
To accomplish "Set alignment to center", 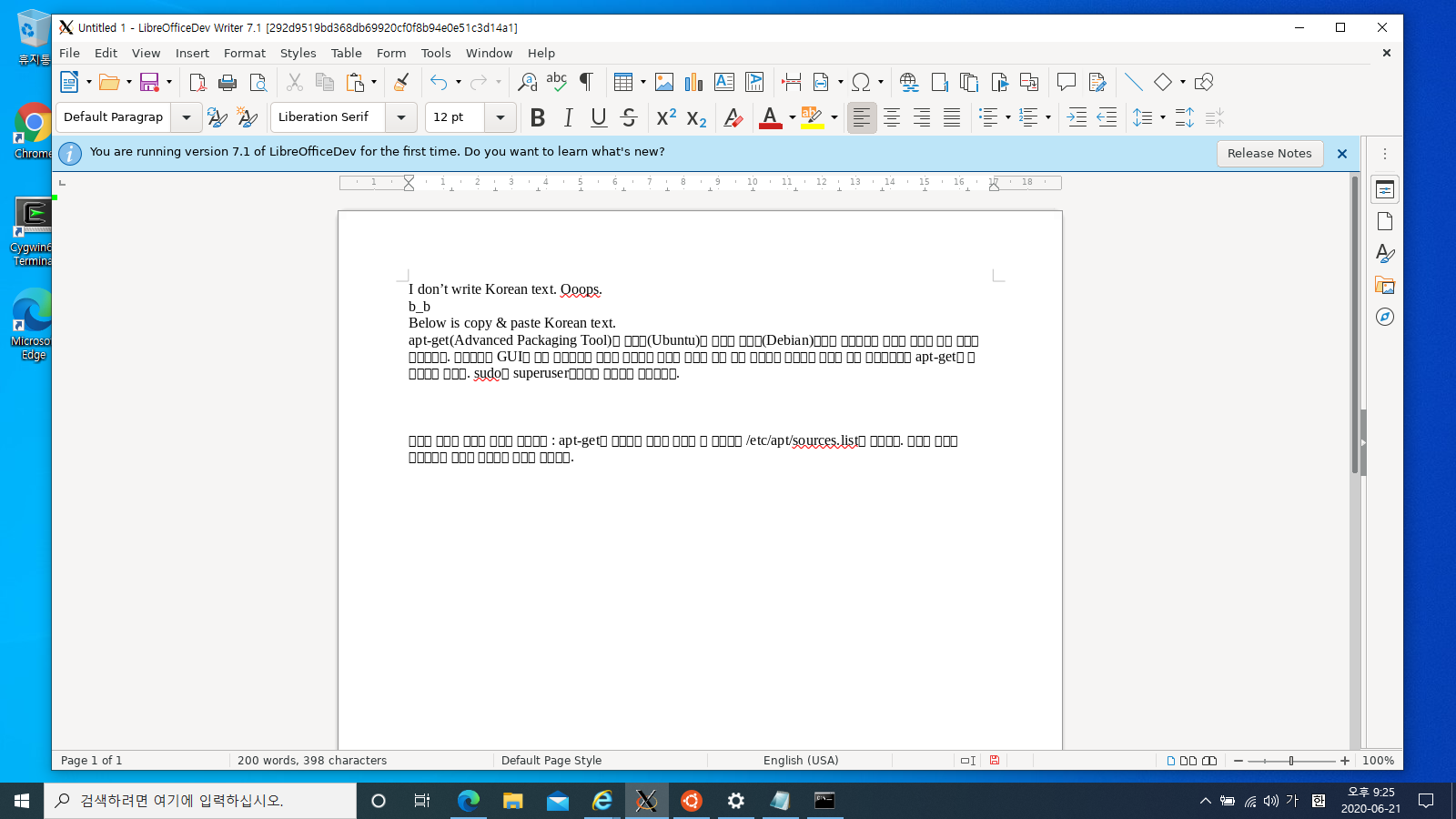I will coord(892,117).
